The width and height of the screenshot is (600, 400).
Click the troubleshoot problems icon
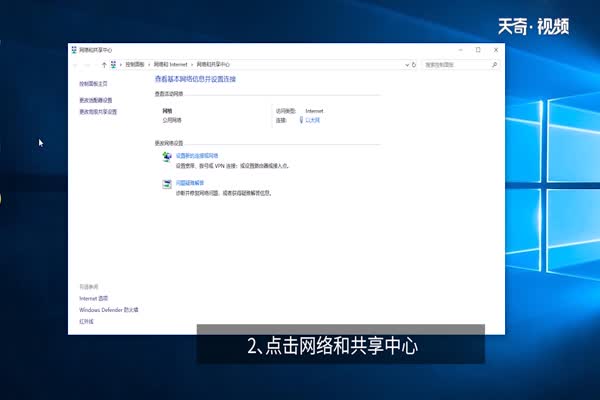pos(167,184)
